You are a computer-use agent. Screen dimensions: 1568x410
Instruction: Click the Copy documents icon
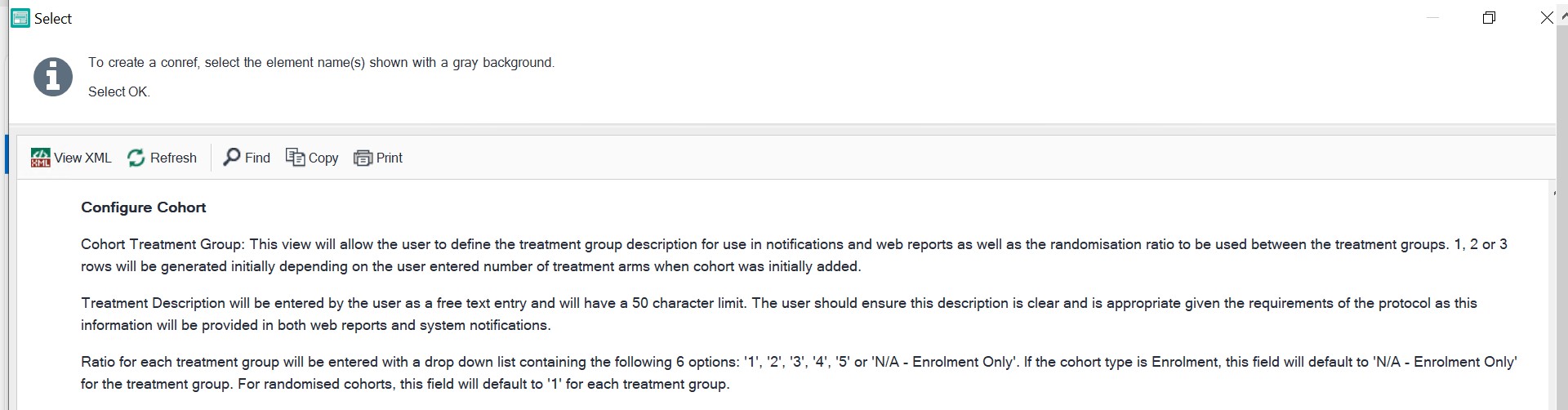(295, 157)
